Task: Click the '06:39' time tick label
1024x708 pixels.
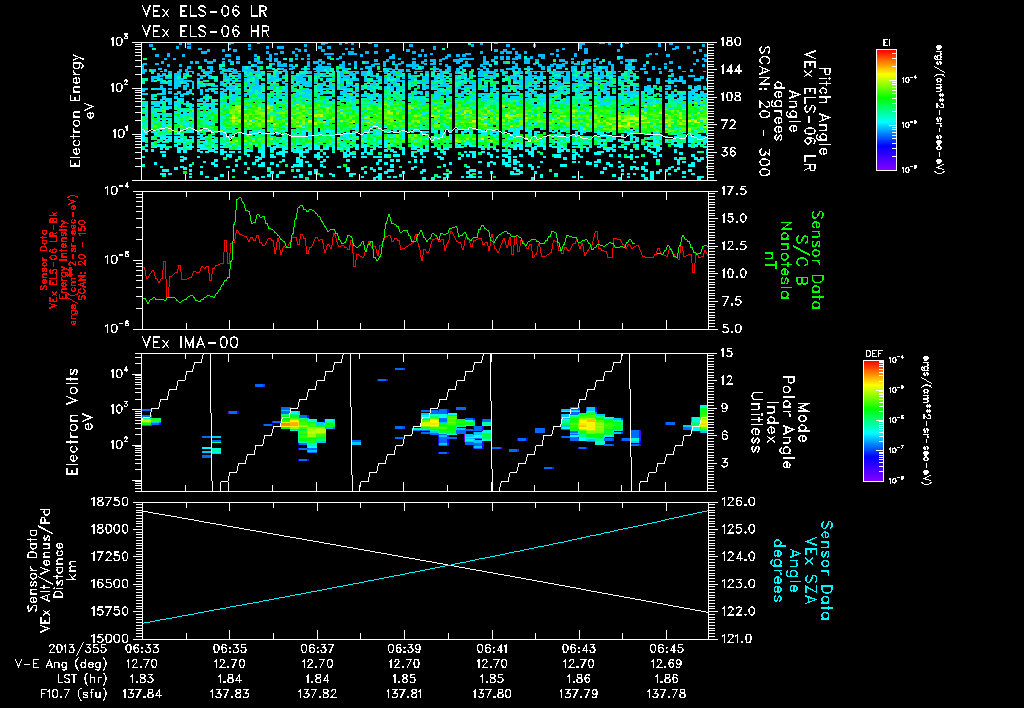Action: [404, 649]
